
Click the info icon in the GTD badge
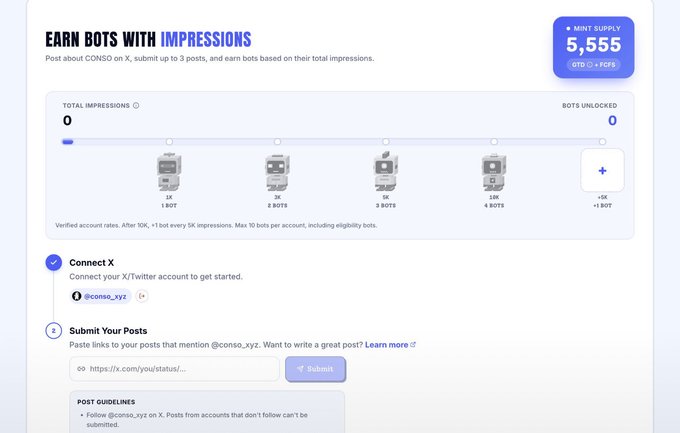click(x=589, y=65)
